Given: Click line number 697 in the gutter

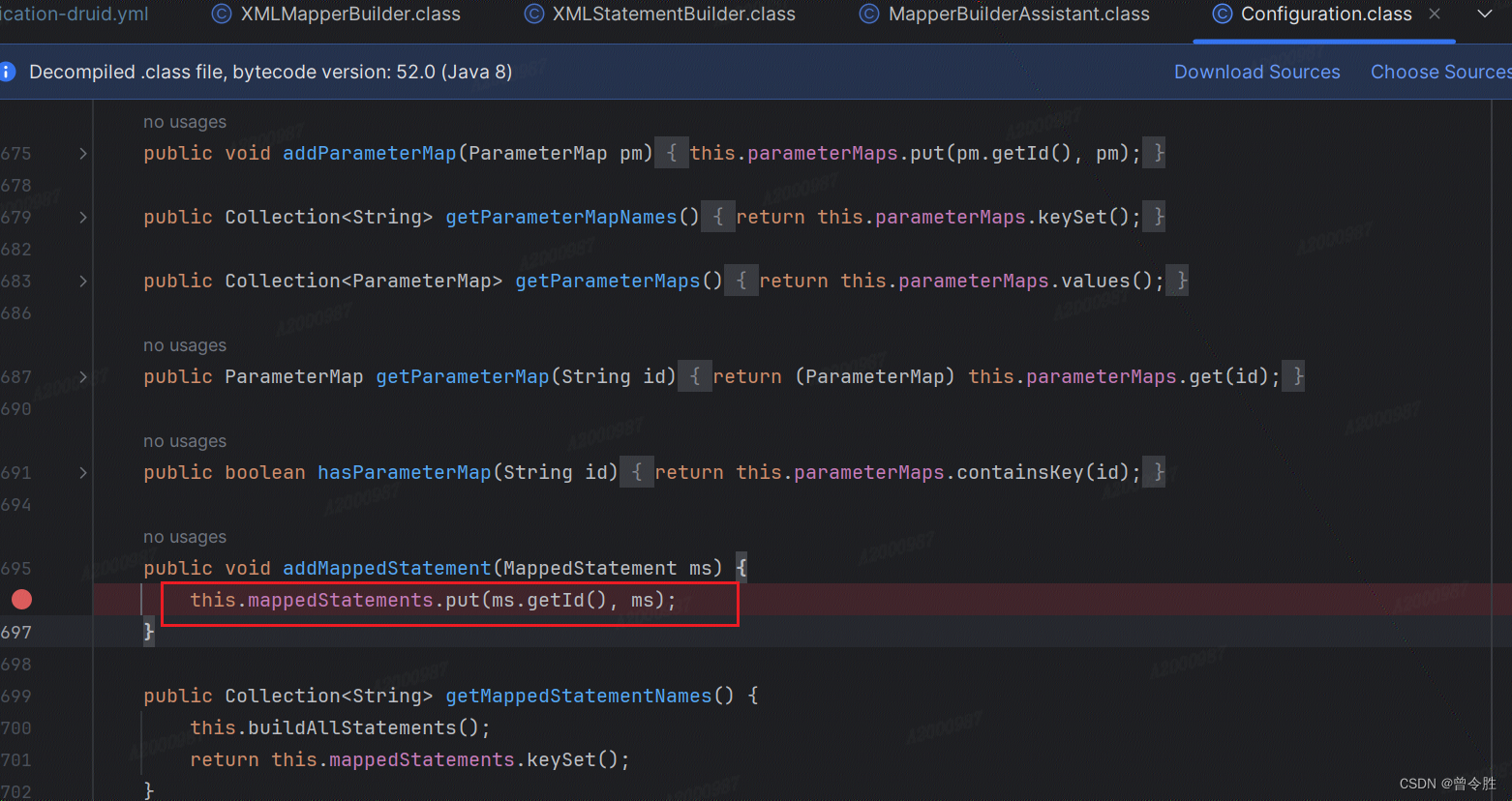Looking at the screenshot, I should click(x=16, y=633).
